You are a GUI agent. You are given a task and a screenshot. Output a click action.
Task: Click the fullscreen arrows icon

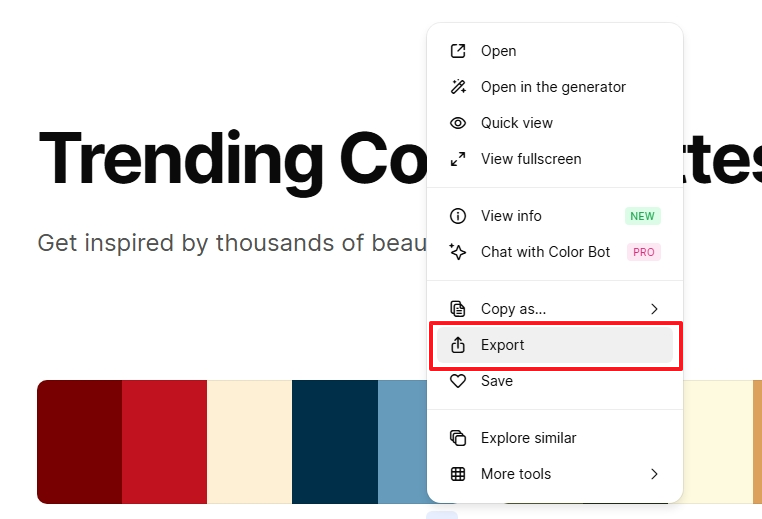coord(458,159)
